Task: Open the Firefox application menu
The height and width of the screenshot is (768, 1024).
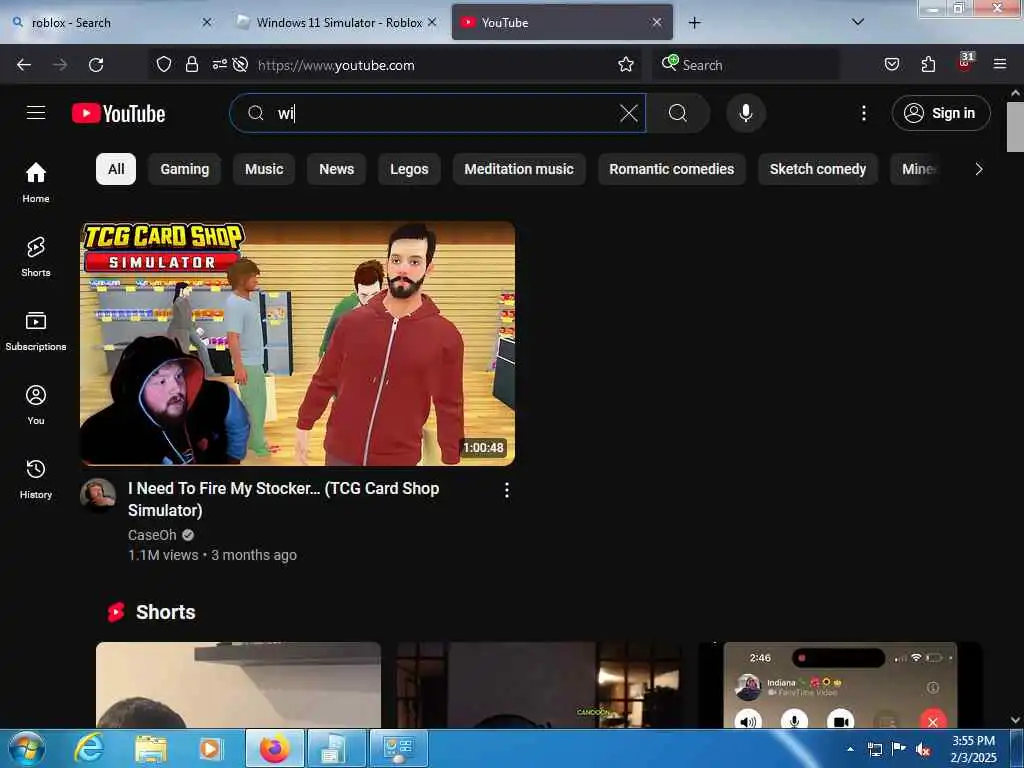Action: click(x=1000, y=64)
